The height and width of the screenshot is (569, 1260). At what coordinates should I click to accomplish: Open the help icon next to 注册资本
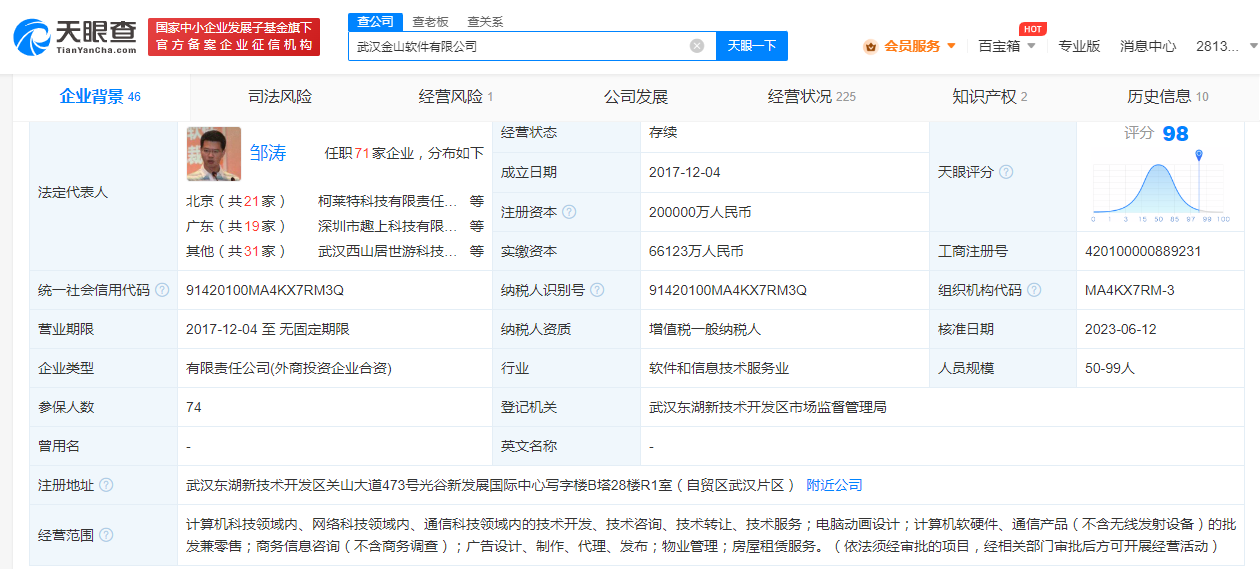[569, 212]
